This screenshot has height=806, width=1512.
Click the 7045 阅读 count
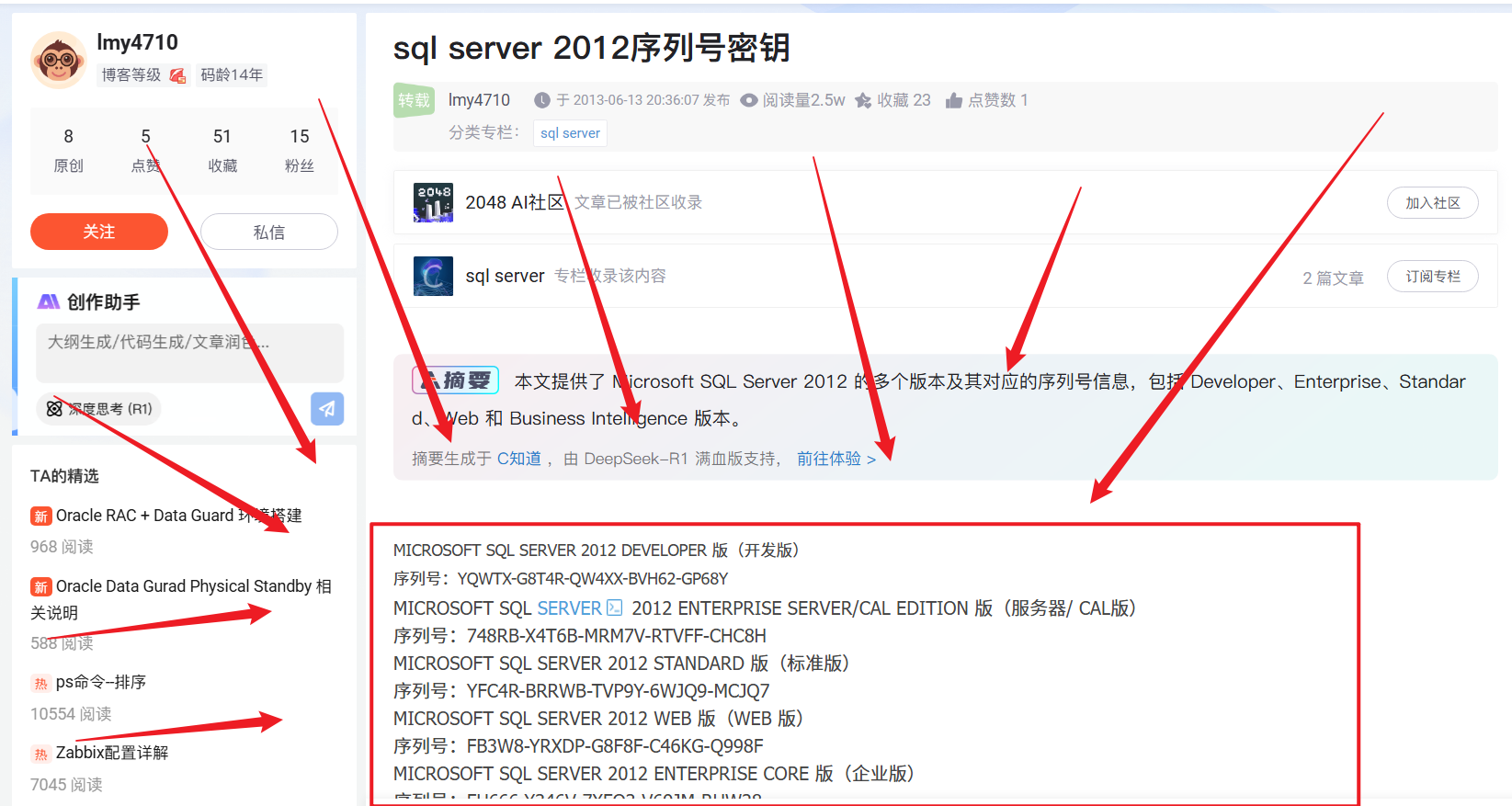pyautogui.click(x=66, y=785)
